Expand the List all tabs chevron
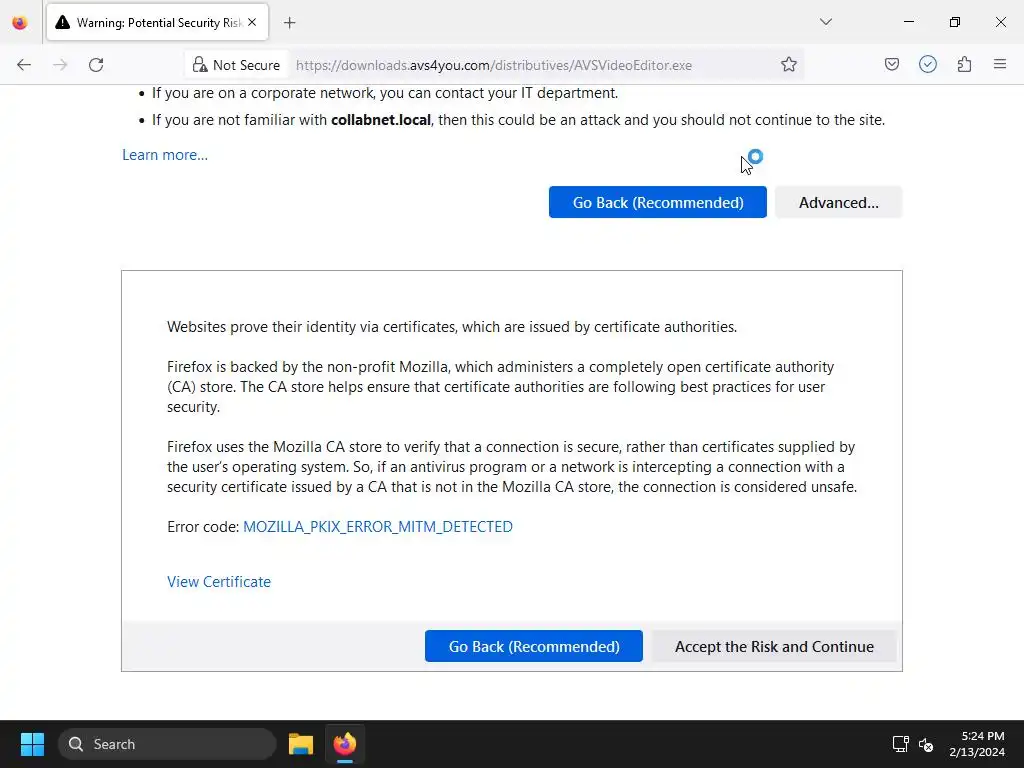 click(x=825, y=22)
